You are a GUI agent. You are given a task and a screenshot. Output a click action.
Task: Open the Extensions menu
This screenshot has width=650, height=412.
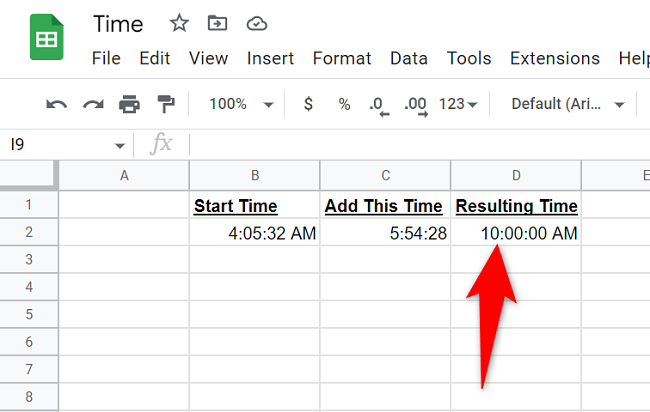pos(555,58)
